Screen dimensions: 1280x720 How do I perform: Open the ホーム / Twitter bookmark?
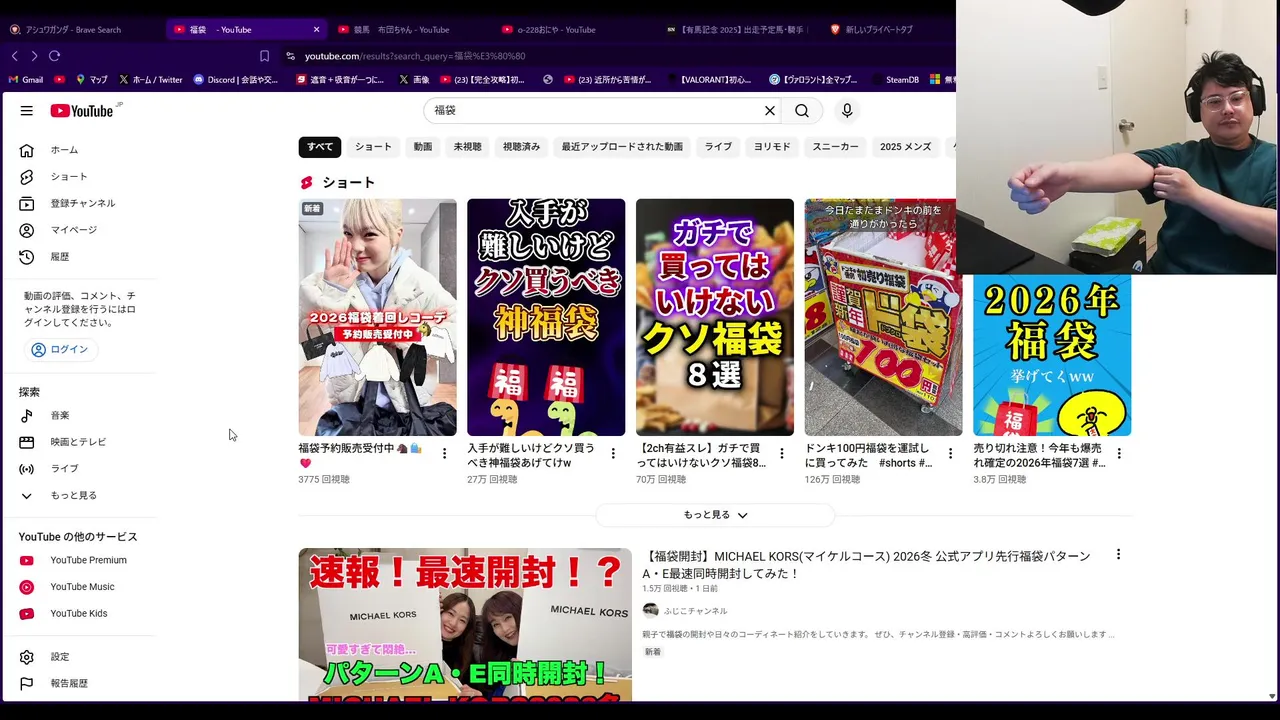click(151, 80)
